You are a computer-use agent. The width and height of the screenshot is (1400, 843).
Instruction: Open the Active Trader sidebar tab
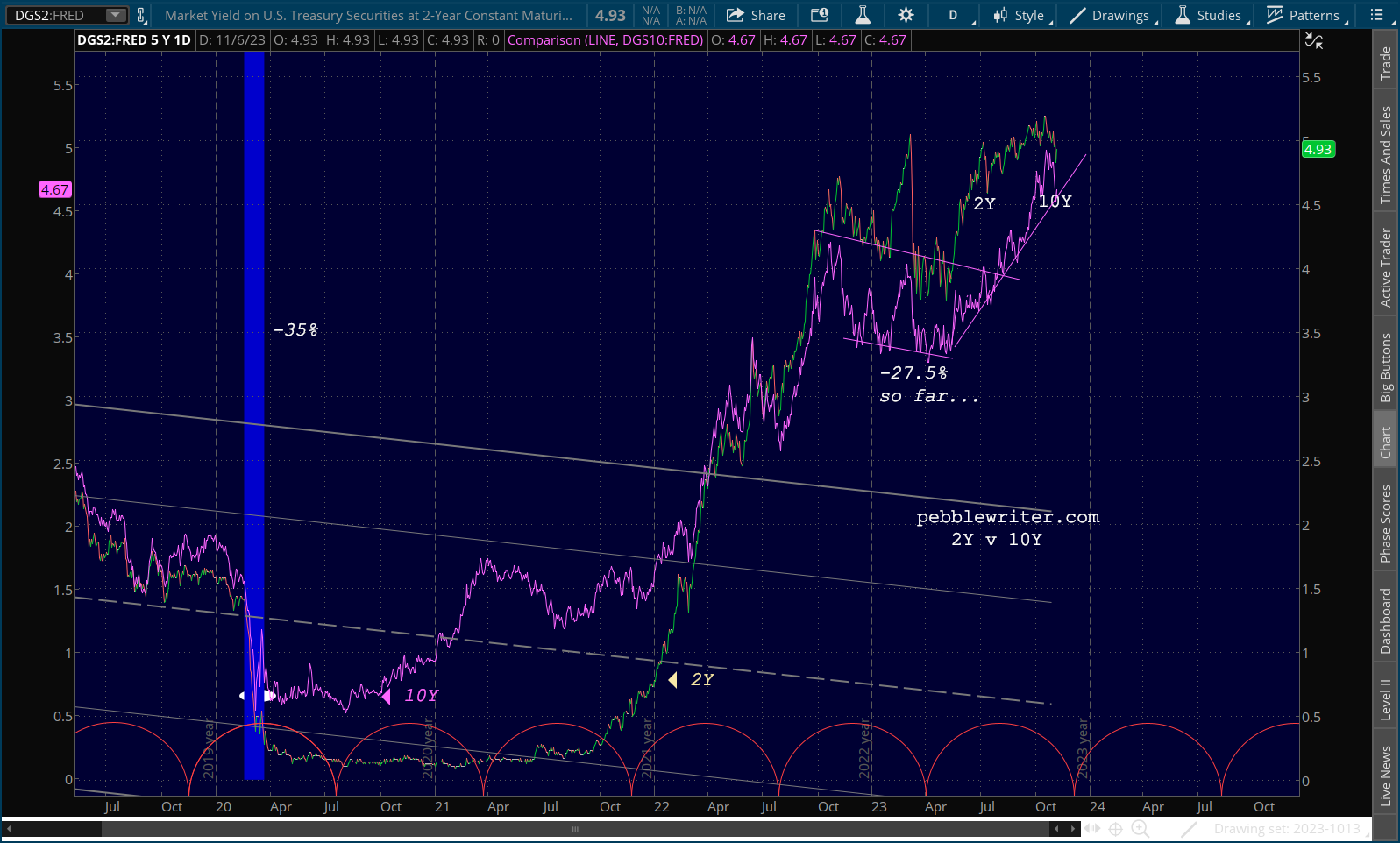point(1386,267)
